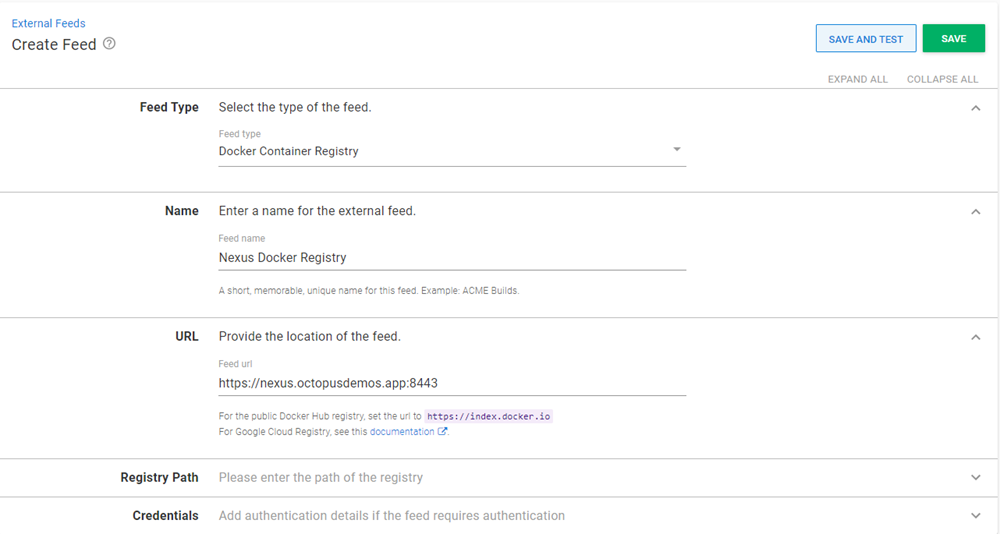Open the external link icon after documentation
This screenshot has height=534, width=1000.
pos(441,431)
